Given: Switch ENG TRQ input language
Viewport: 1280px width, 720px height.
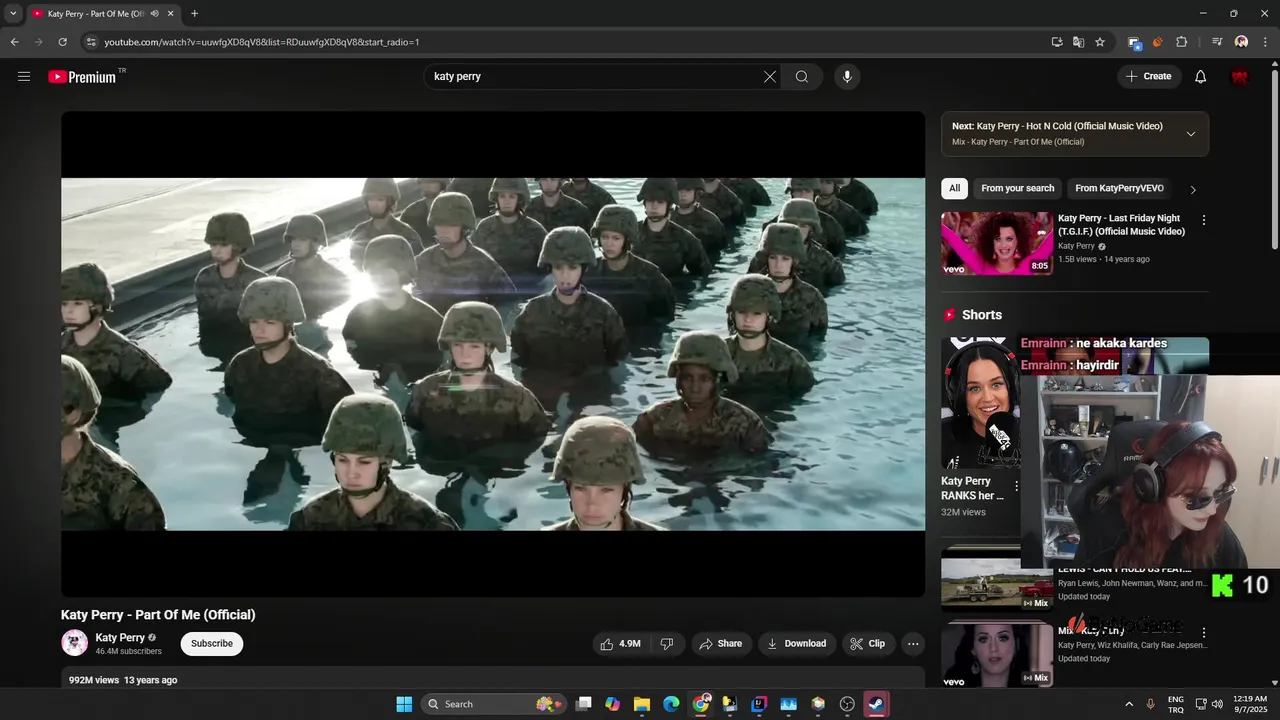Looking at the screenshot, I should pos(1176,704).
